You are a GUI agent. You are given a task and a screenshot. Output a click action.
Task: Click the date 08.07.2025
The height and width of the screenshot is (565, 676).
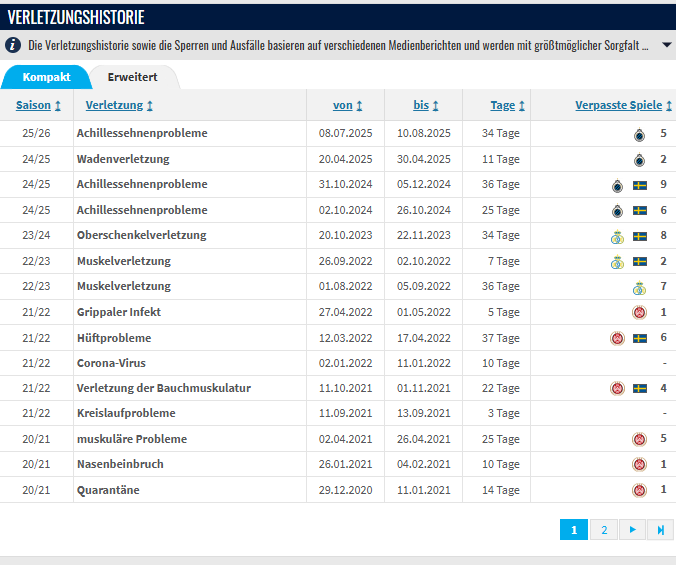345,133
